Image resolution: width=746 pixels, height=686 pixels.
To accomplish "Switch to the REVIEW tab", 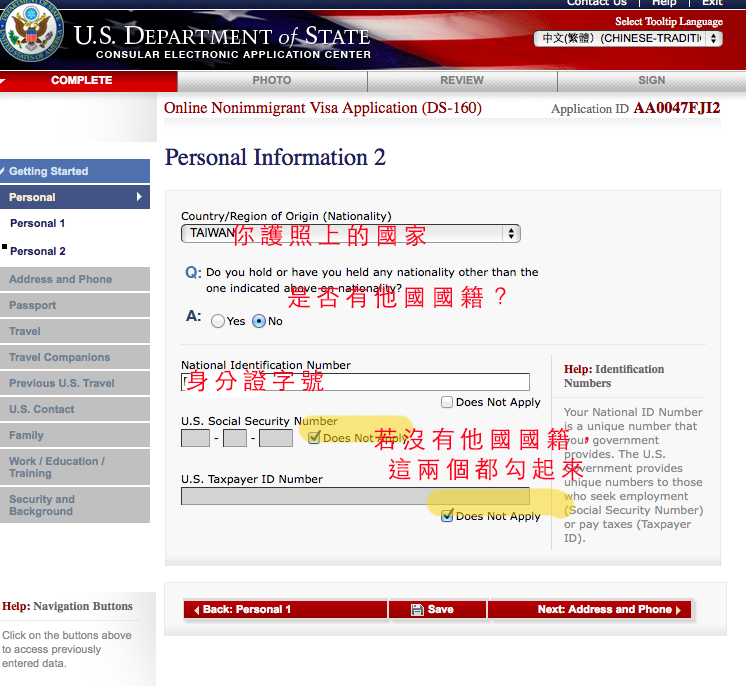I will (x=462, y=80).
